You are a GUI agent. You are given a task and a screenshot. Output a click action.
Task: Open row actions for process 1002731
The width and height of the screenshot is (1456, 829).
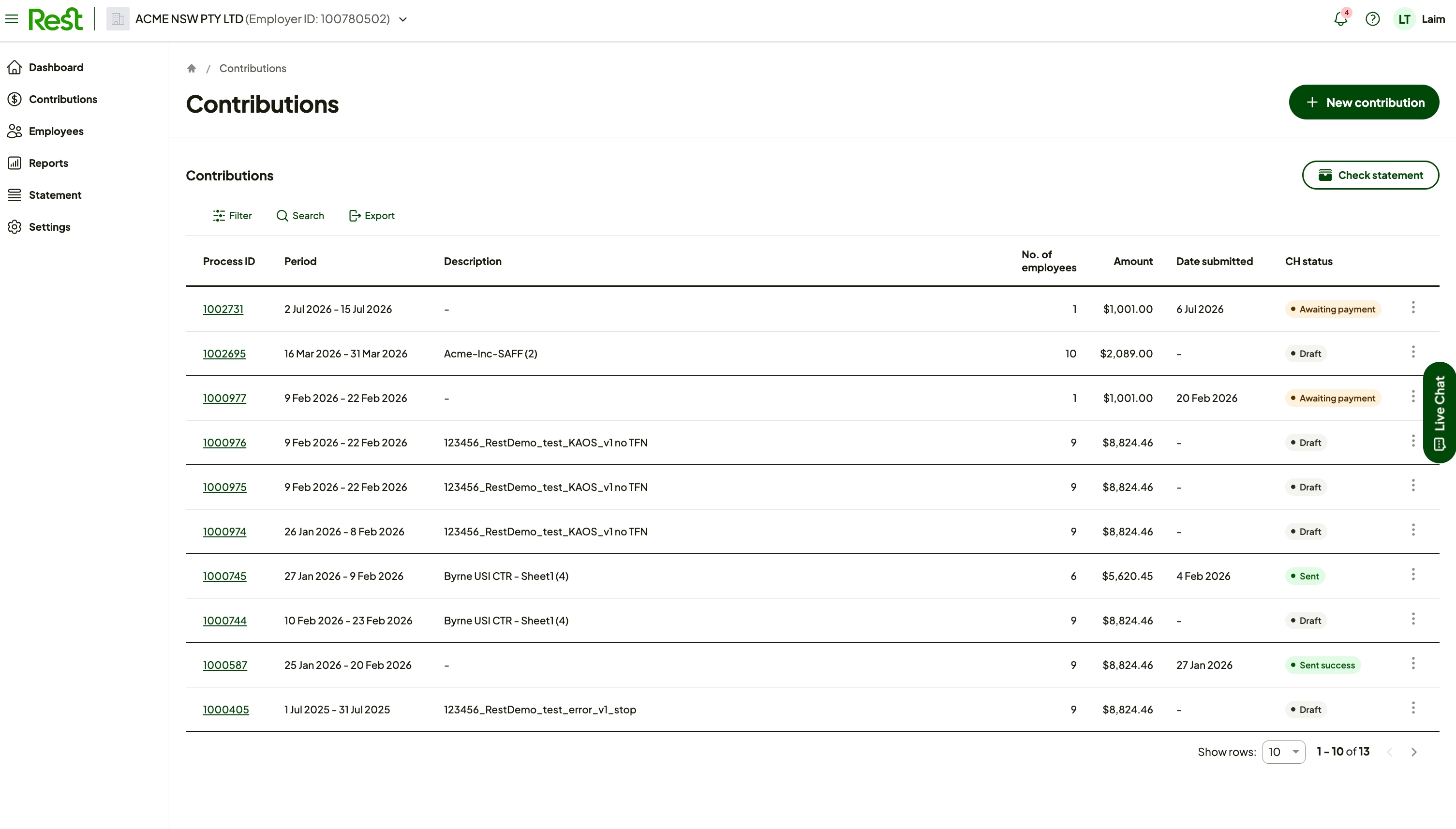pyautogui.click(x=1413, y=308)
